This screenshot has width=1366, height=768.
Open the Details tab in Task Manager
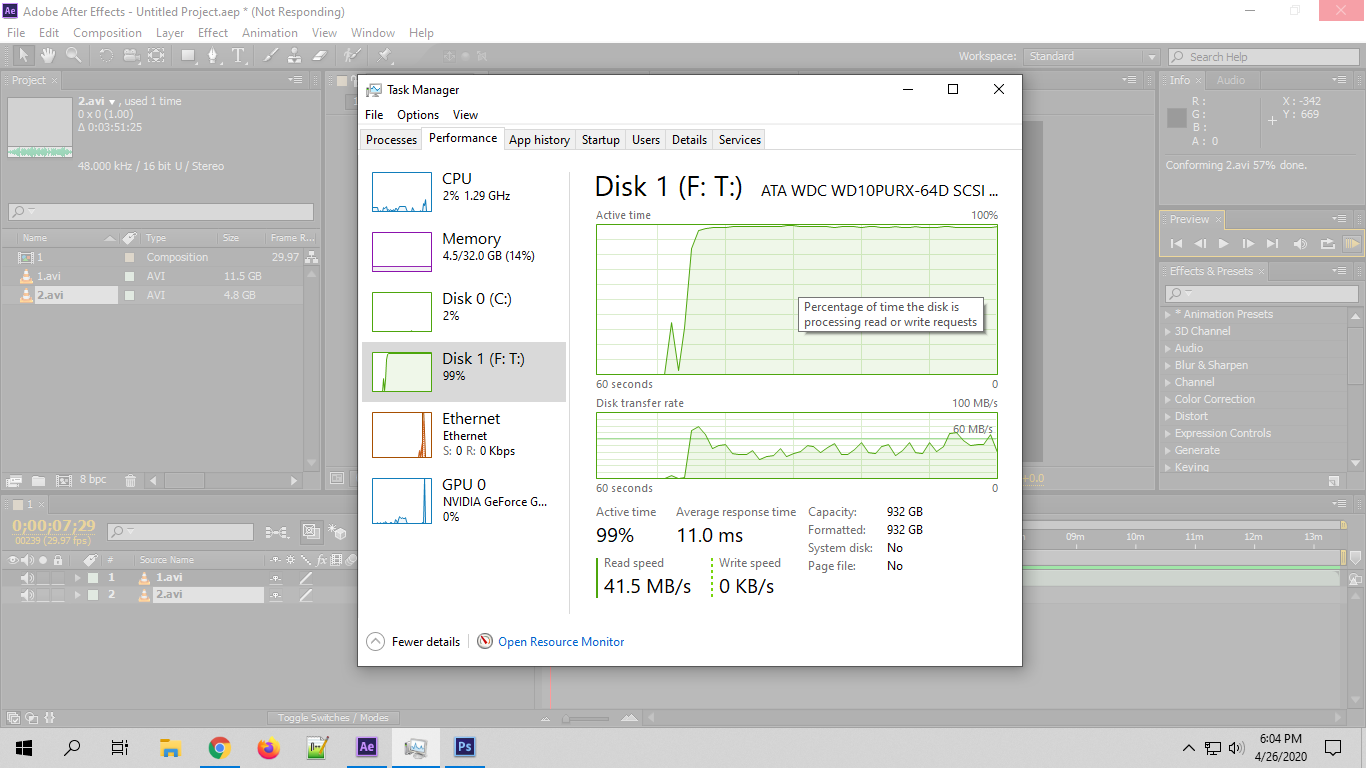(x=689, y=140)
